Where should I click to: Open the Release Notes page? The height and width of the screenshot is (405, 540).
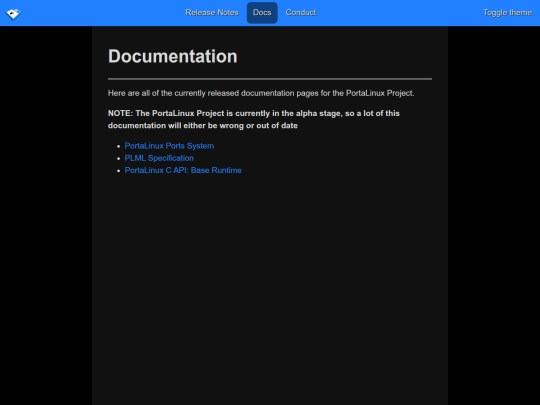[x=212, y=12]
